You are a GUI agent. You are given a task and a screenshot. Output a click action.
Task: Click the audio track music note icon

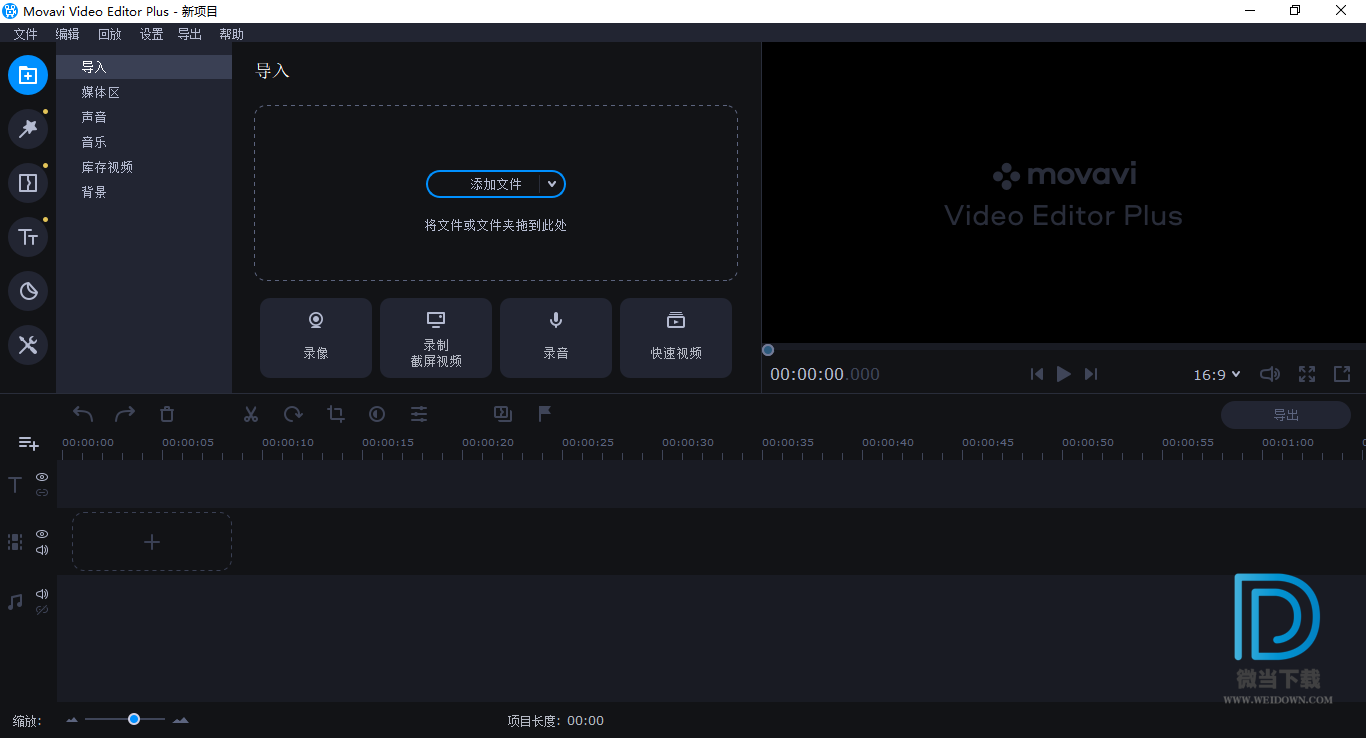(x=15, y=602)
